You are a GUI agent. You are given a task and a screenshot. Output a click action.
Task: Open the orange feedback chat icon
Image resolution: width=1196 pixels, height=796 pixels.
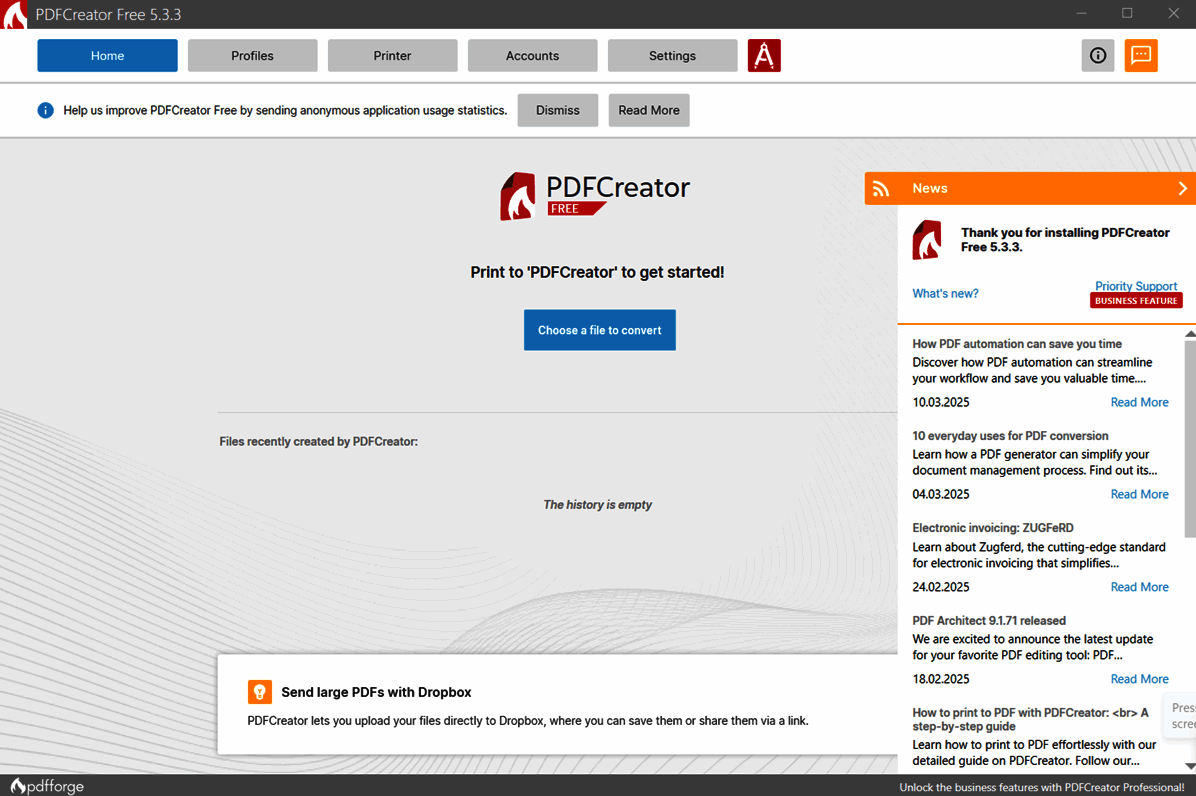click(1141, 56)
